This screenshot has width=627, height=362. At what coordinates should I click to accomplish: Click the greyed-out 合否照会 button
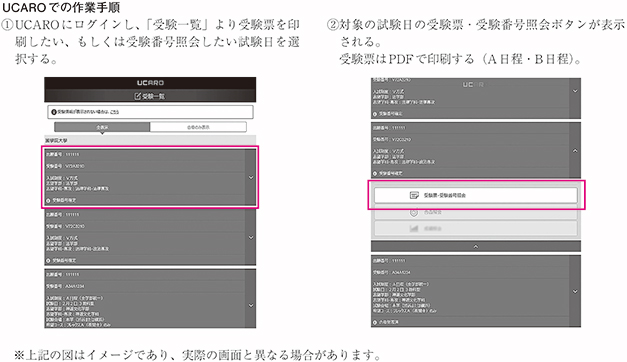[x=476, y=212]
